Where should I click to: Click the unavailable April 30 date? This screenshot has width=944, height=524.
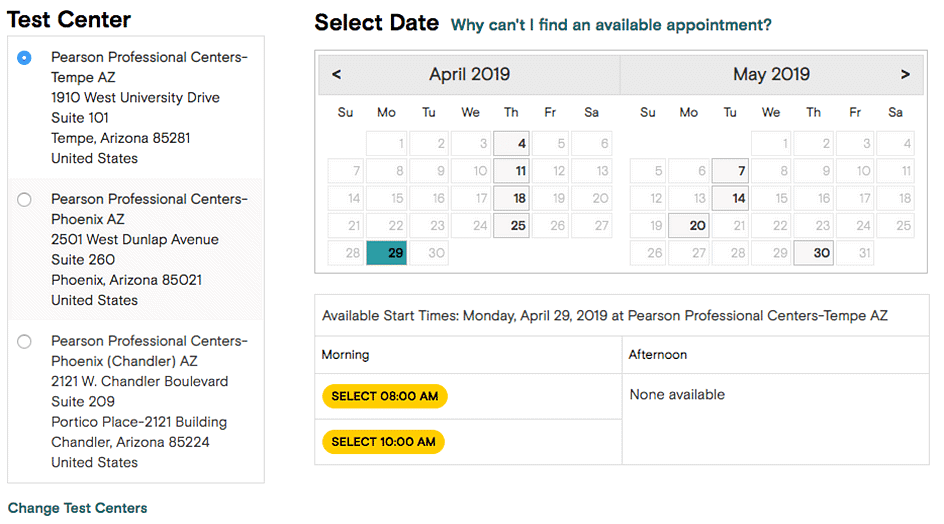point(429,253)
